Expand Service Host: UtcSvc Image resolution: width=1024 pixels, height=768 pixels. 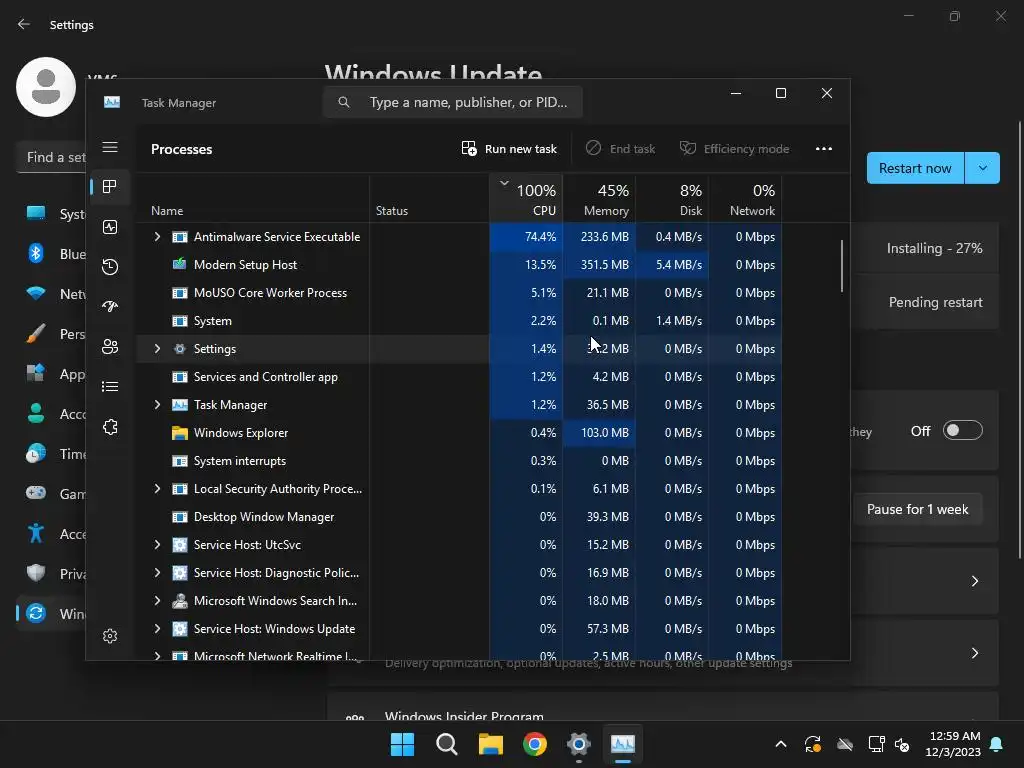point(157,545)
